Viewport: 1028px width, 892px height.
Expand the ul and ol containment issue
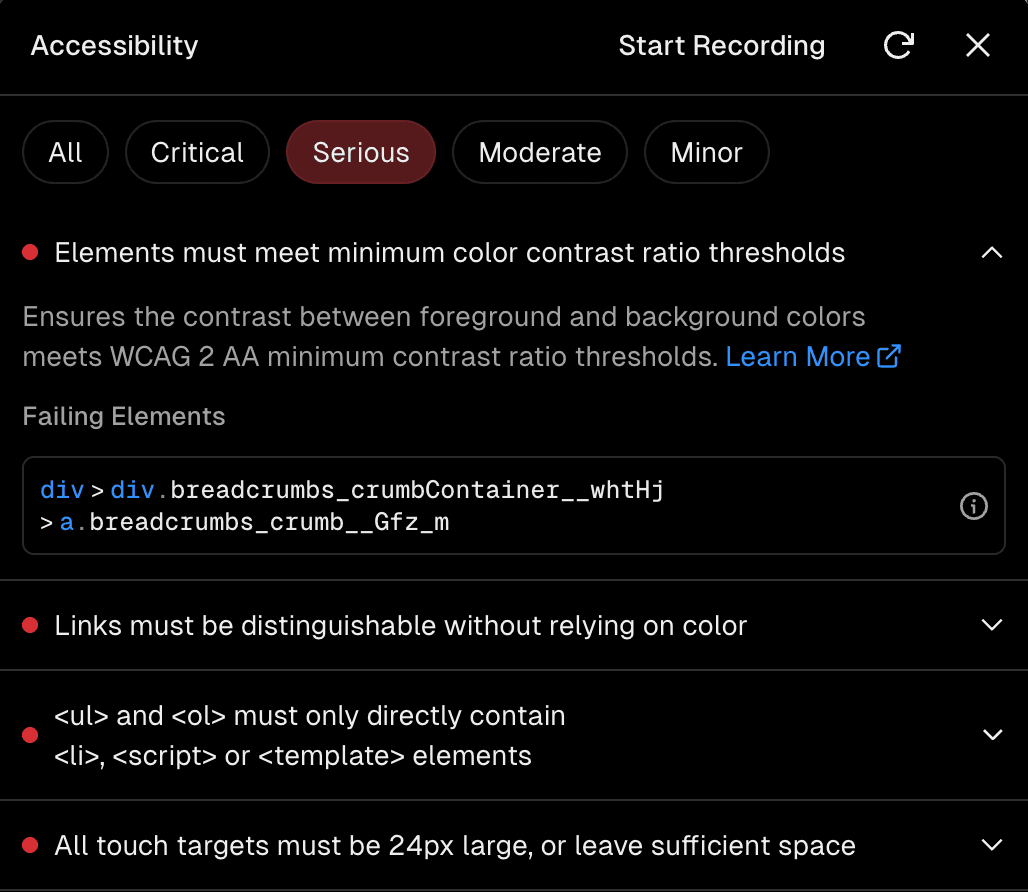pyautogui.click(x=991, y=735)
